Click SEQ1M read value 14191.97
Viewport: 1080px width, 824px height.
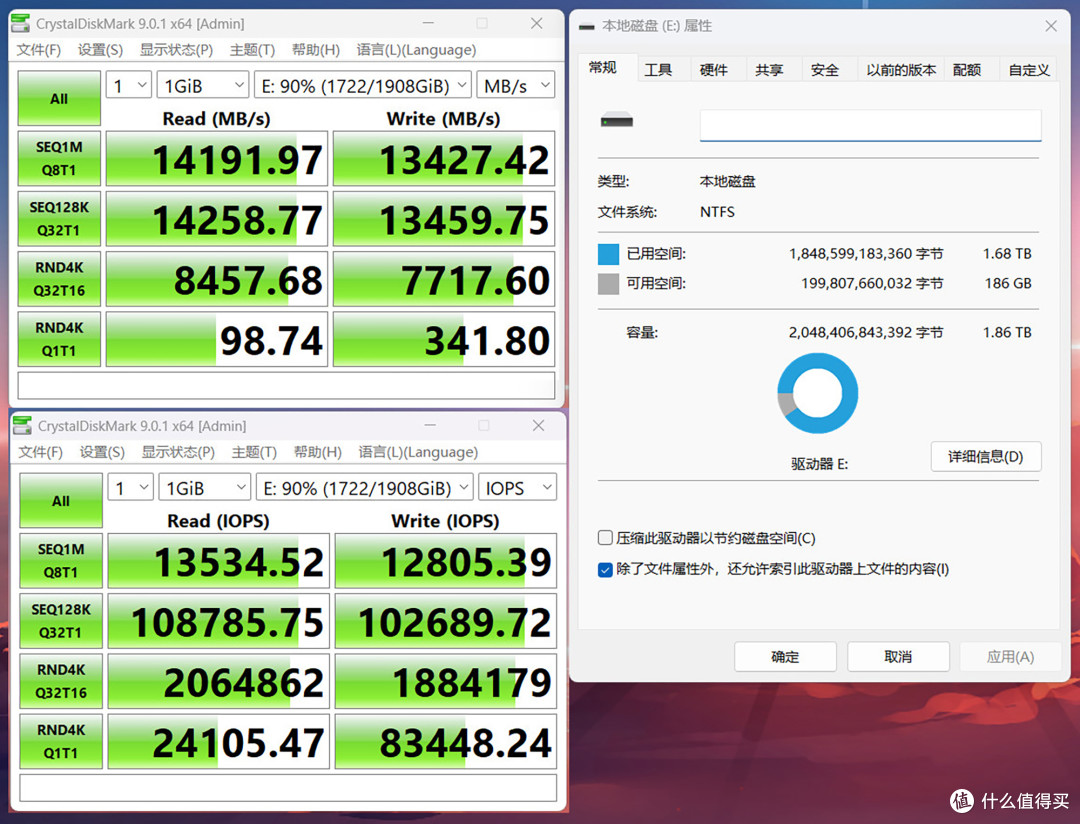click(x=217, y=158)
